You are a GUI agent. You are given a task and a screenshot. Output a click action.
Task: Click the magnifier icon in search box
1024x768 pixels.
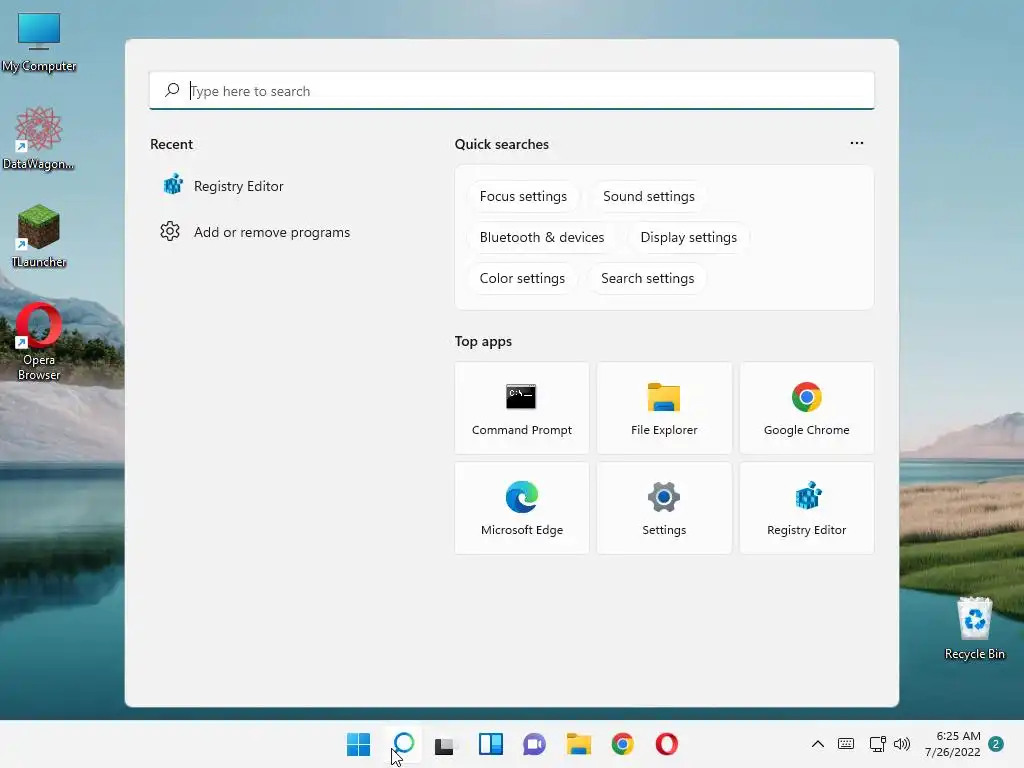172,90
